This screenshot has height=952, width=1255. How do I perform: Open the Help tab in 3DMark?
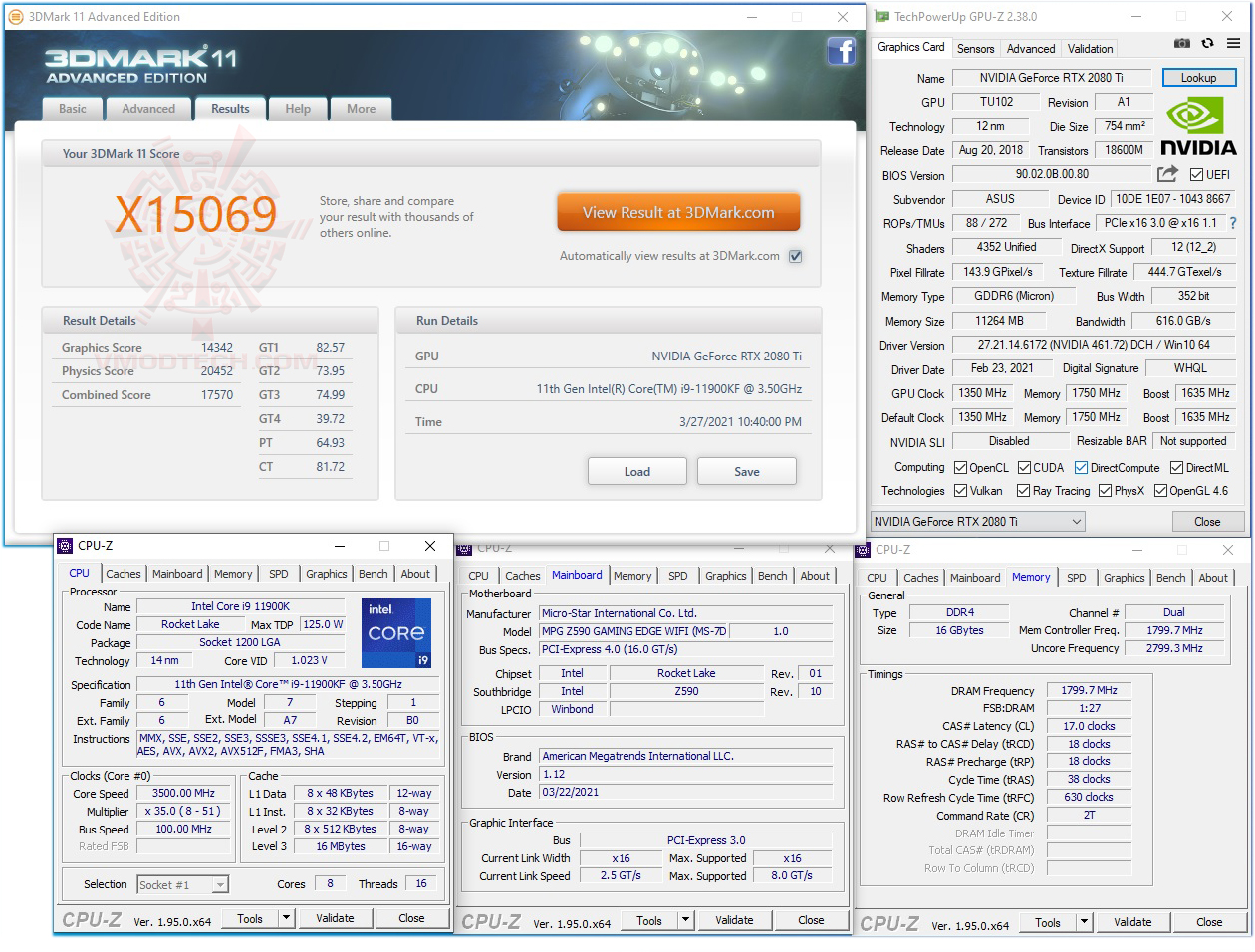coord(298,109)
